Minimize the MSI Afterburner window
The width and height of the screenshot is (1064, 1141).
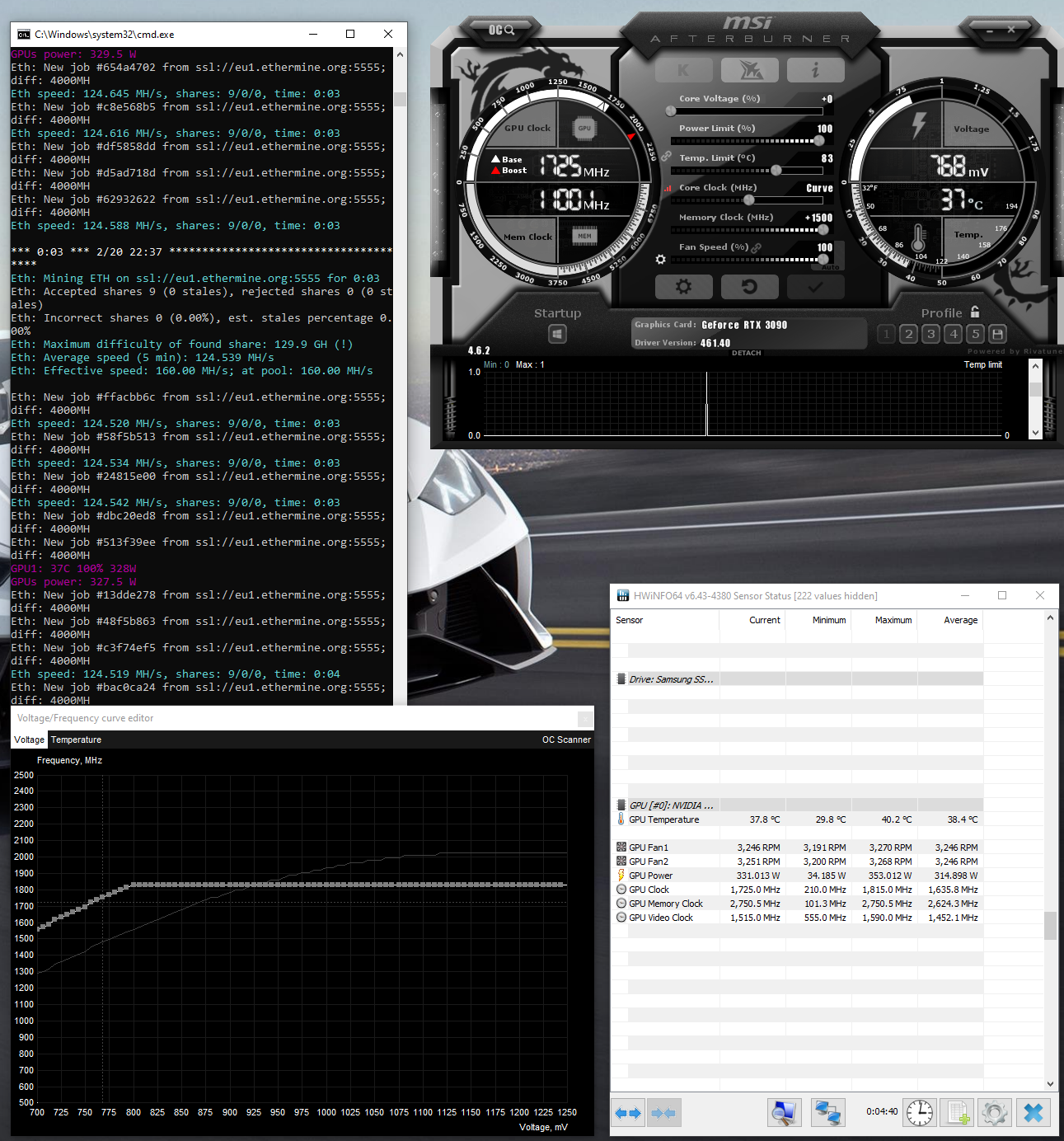[989, 31]
